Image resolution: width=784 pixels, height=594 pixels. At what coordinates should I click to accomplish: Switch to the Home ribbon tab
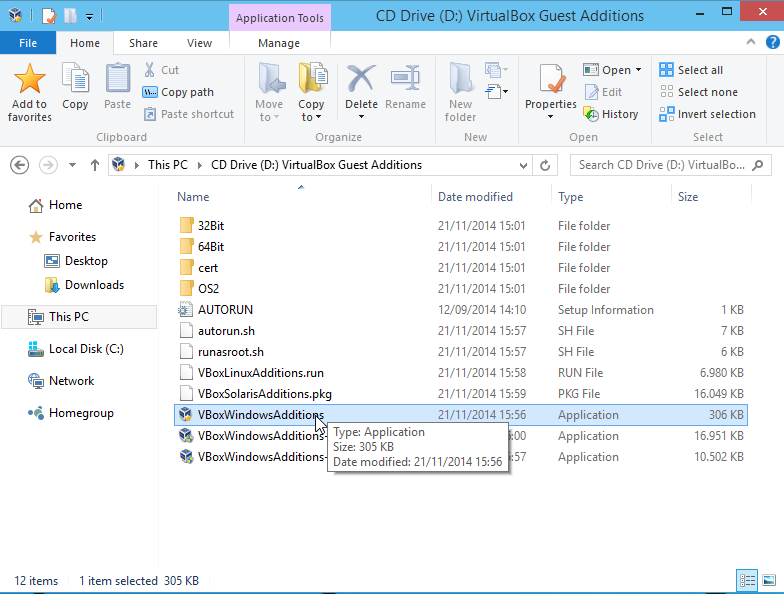(x=85, y=43)
